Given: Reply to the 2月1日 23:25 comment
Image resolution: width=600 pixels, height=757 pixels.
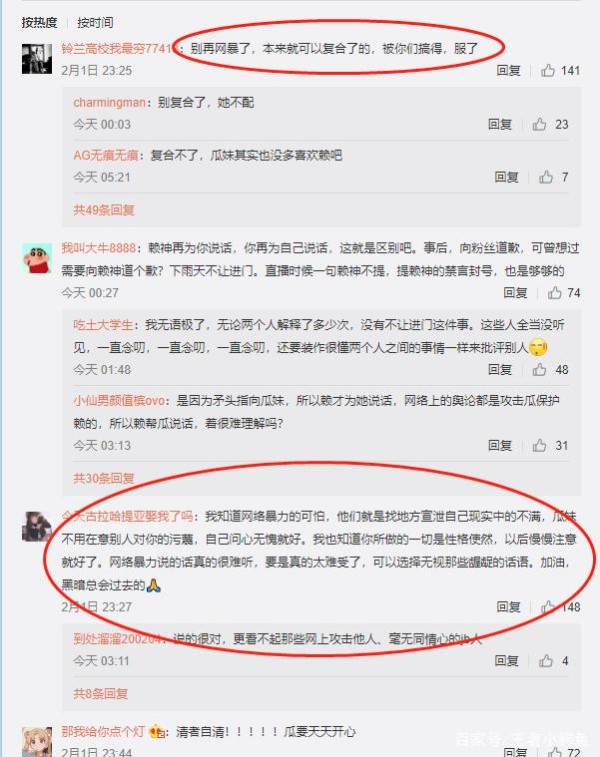Looking at the screenshot, I should tap(508, 70).
